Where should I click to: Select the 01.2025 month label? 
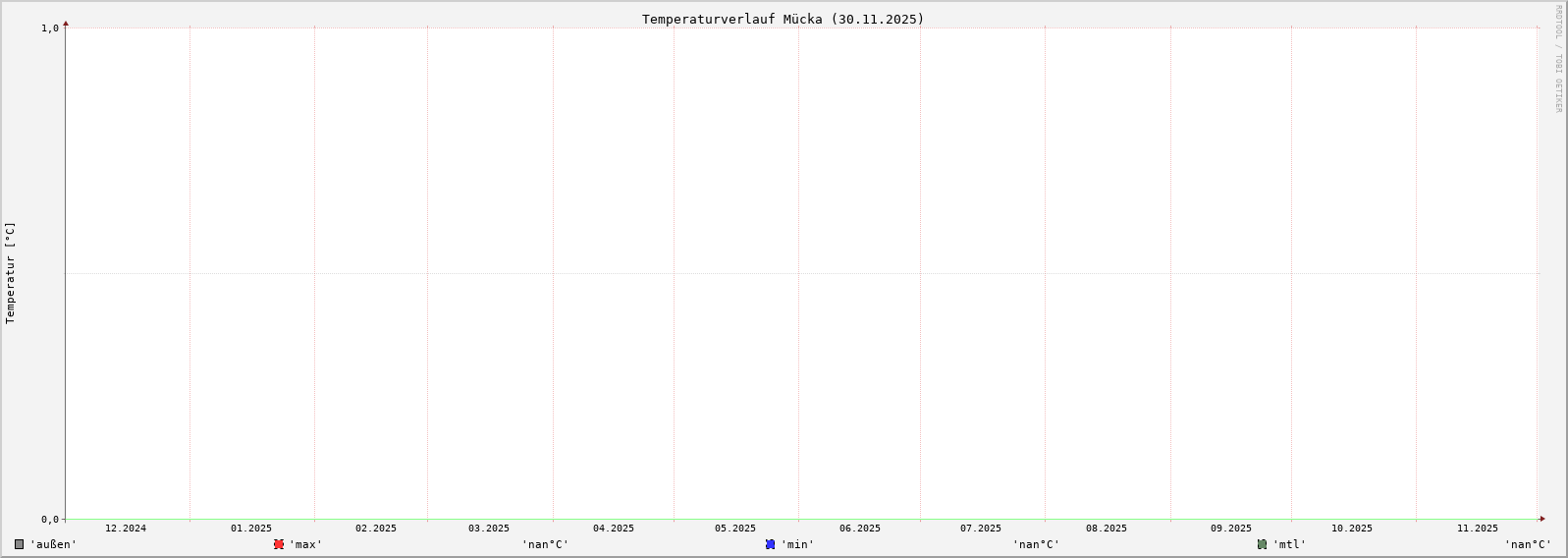click(x=251, y=529)
